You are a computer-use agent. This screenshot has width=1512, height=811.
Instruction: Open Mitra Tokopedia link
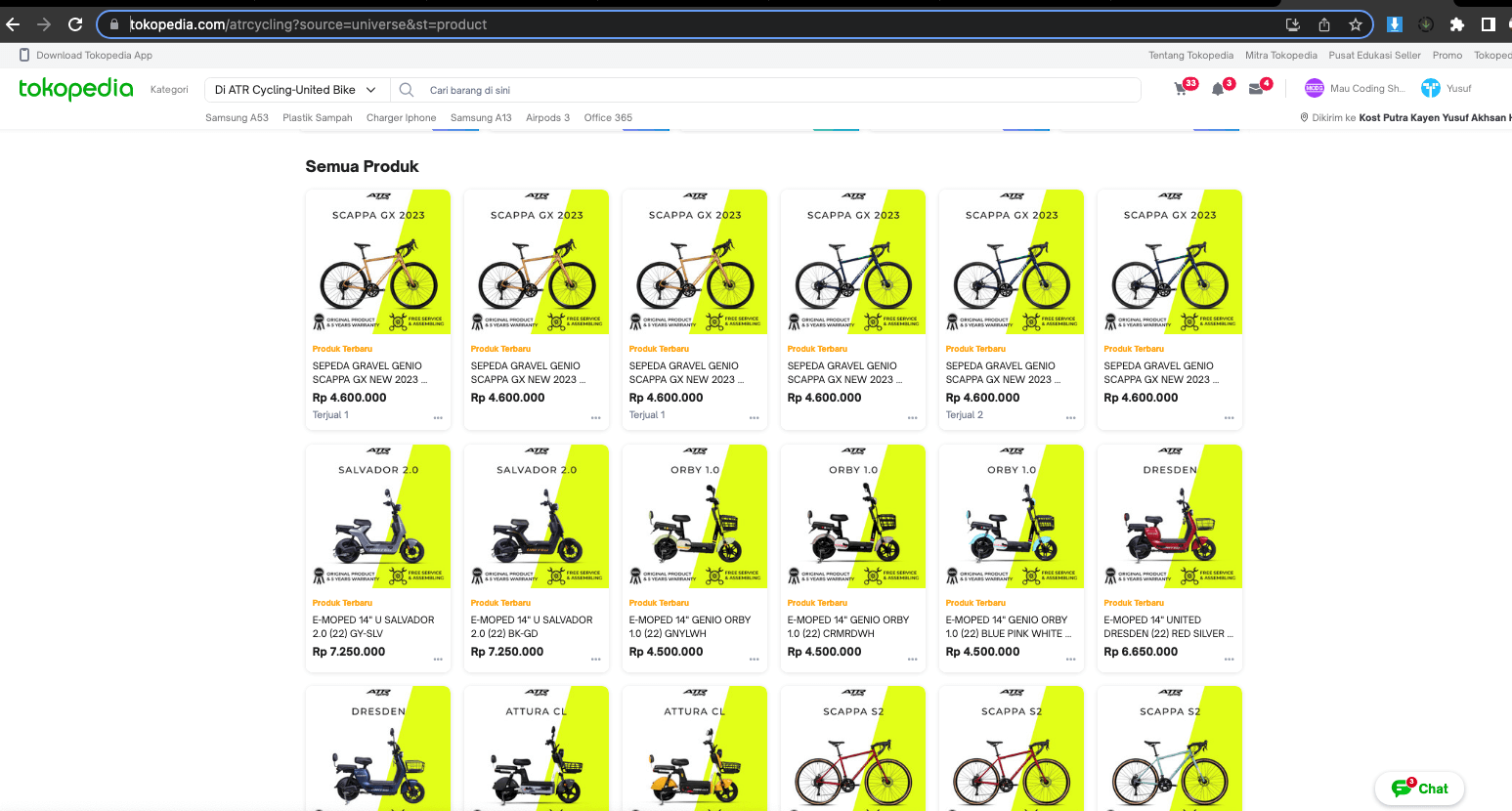pos(1281,56)
